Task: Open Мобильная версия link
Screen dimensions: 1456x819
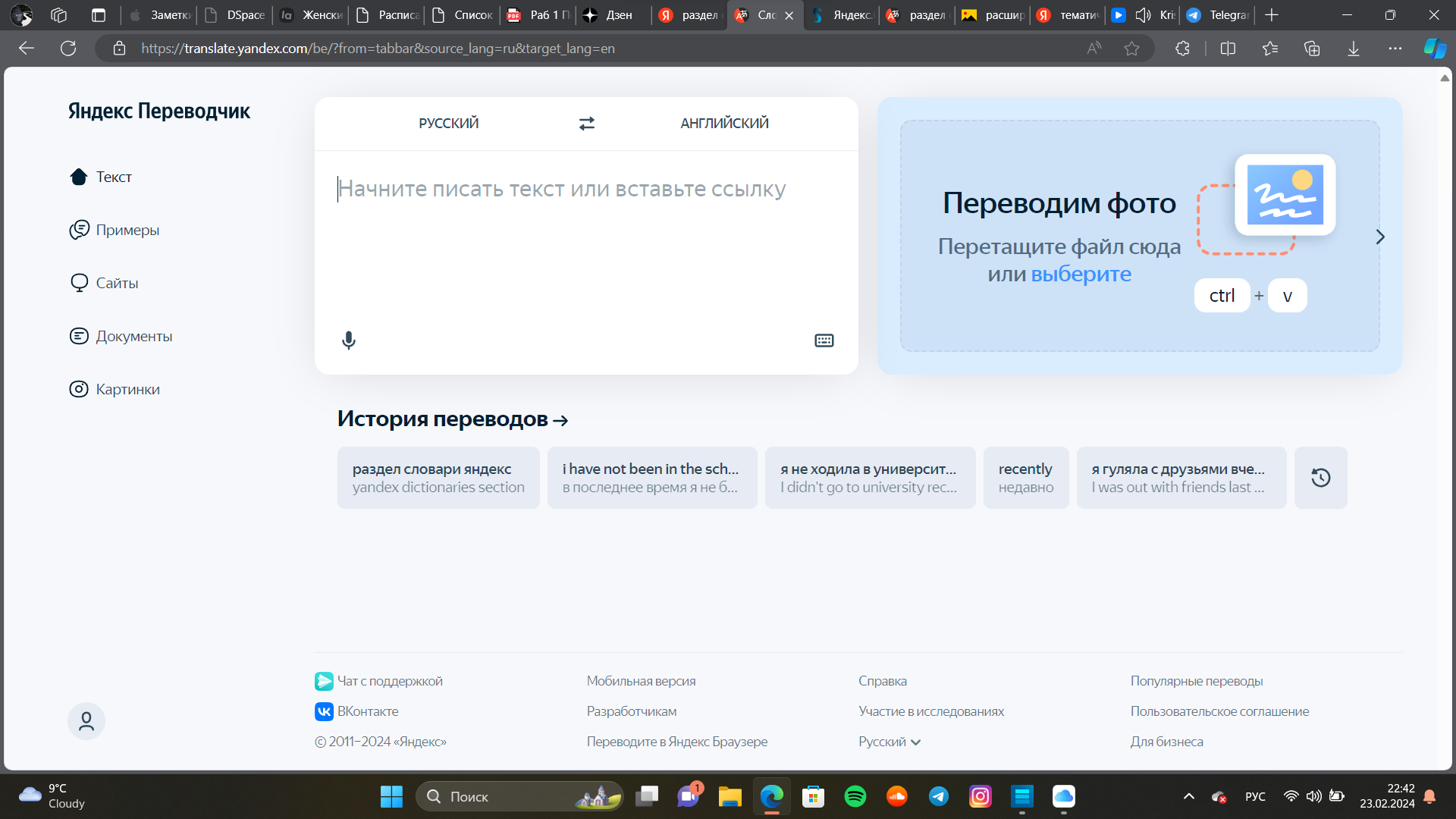Action: pyautogui.click(x=641, y=681)
